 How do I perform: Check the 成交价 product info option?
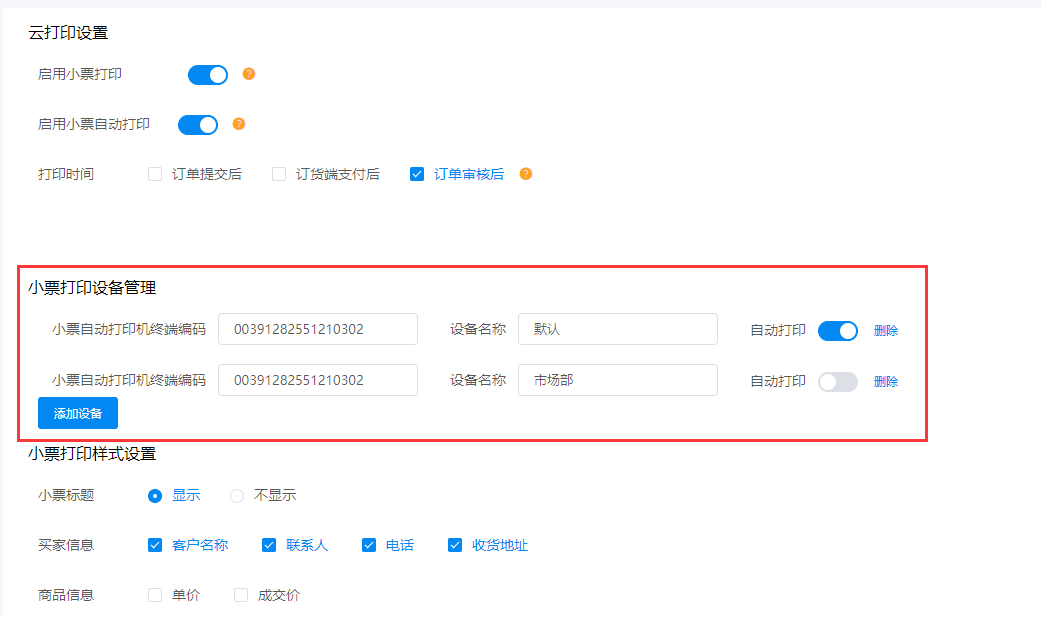(241, 595)
